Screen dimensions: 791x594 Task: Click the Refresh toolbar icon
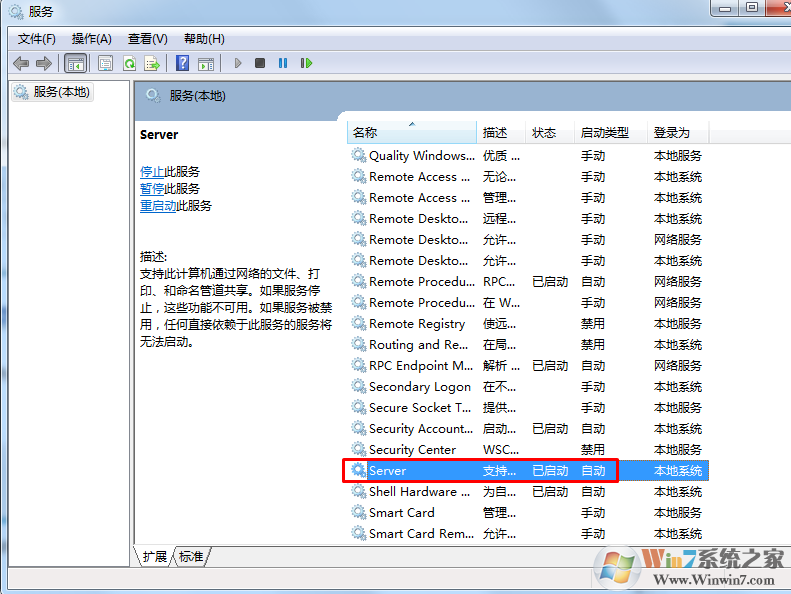tap(129, 64)
